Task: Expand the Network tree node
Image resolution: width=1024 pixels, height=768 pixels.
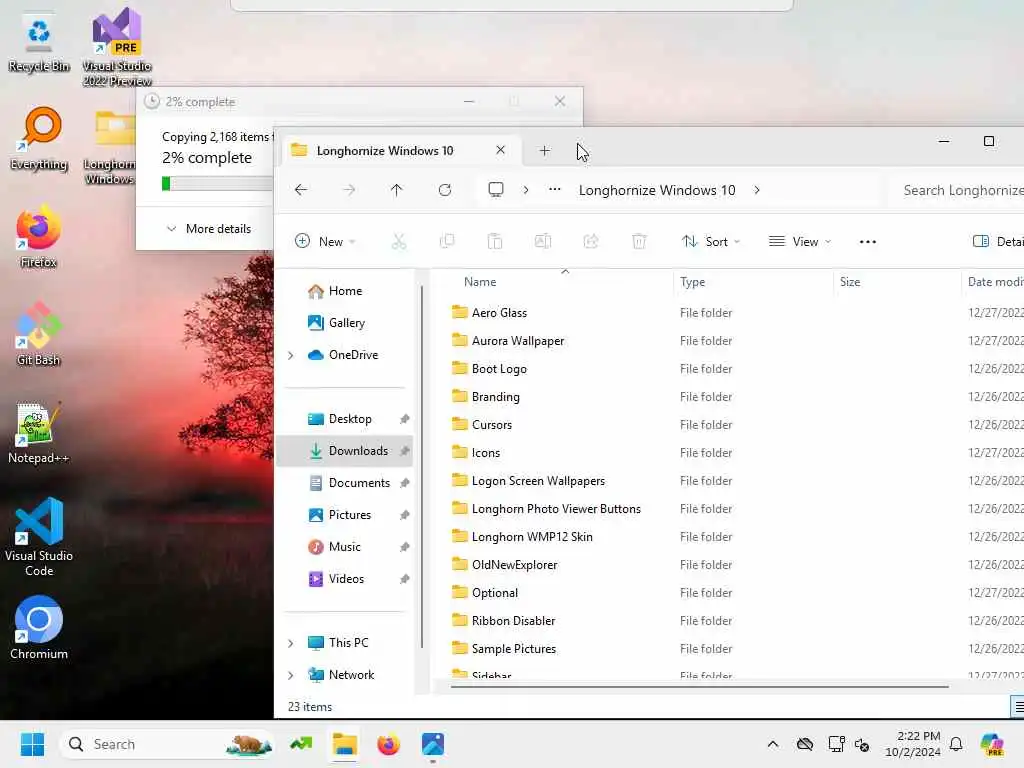Action: tap(291, 675)
